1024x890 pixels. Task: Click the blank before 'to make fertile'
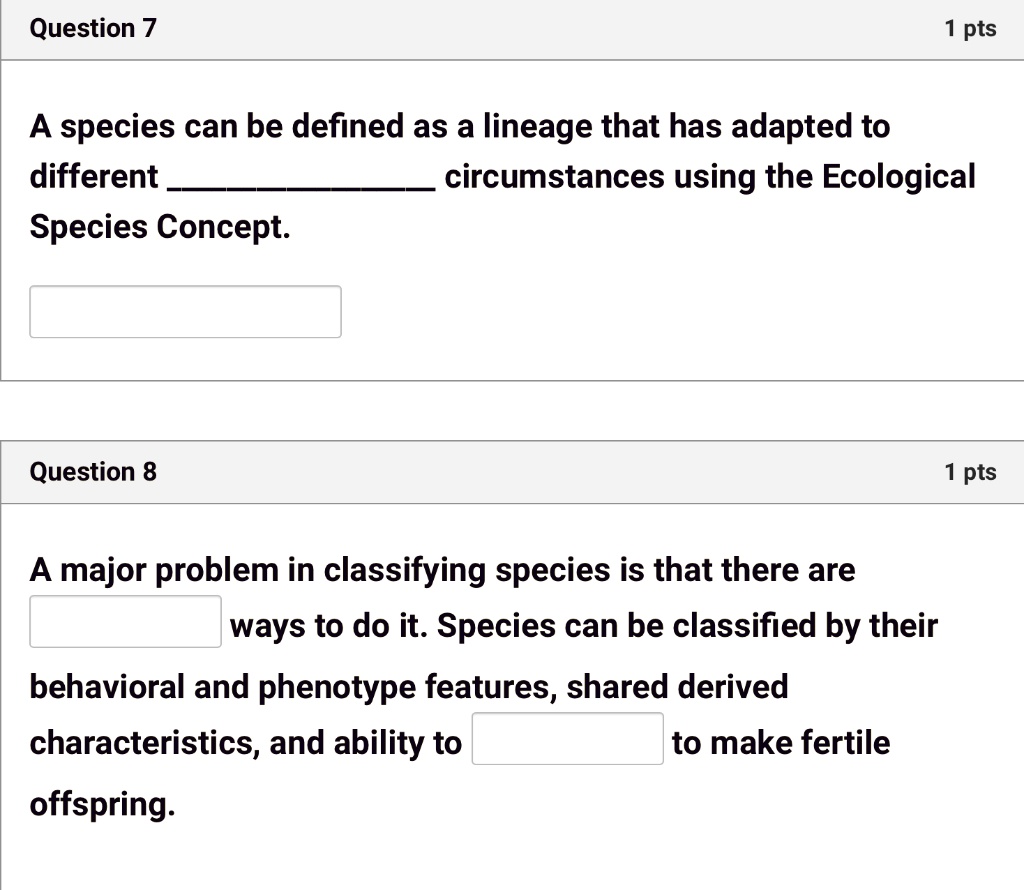[x=567, y=738]
